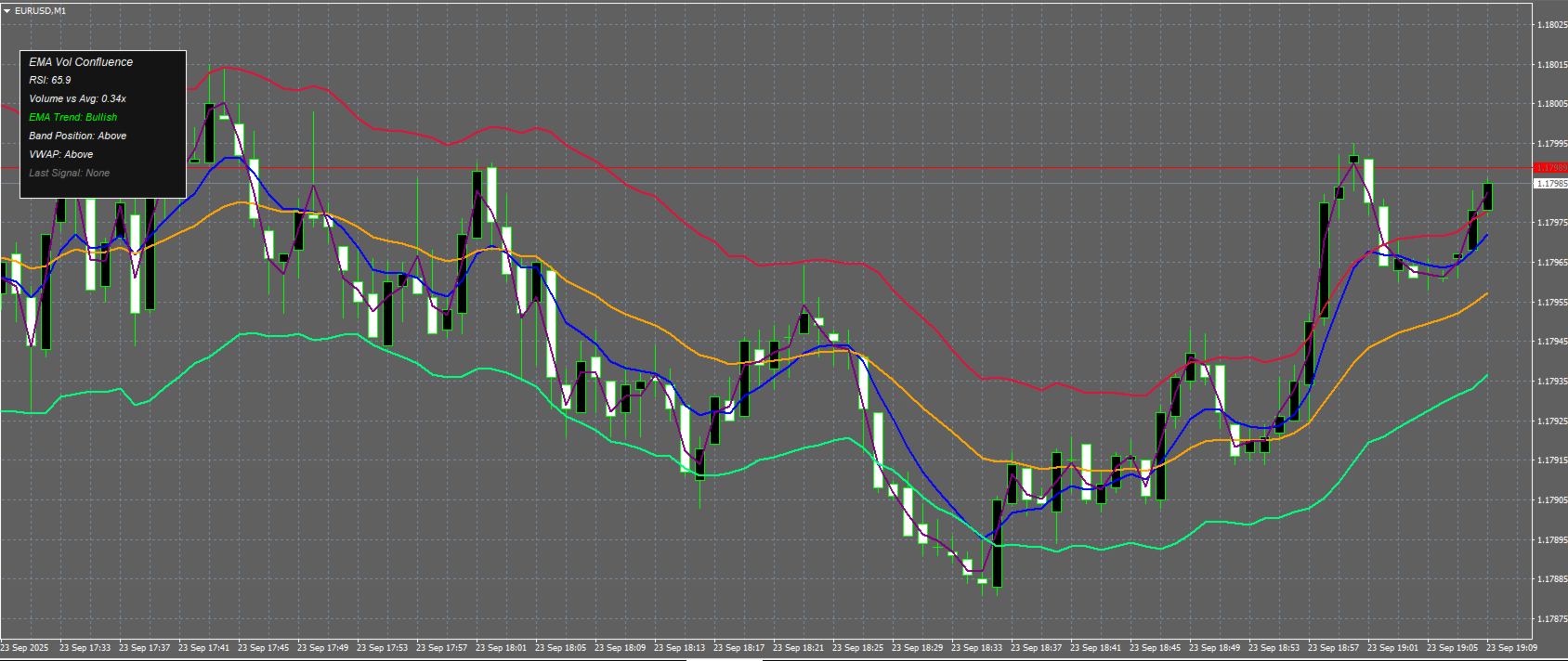
Task: Click the 1.17945 price axis label
Action: (1552, 342)
